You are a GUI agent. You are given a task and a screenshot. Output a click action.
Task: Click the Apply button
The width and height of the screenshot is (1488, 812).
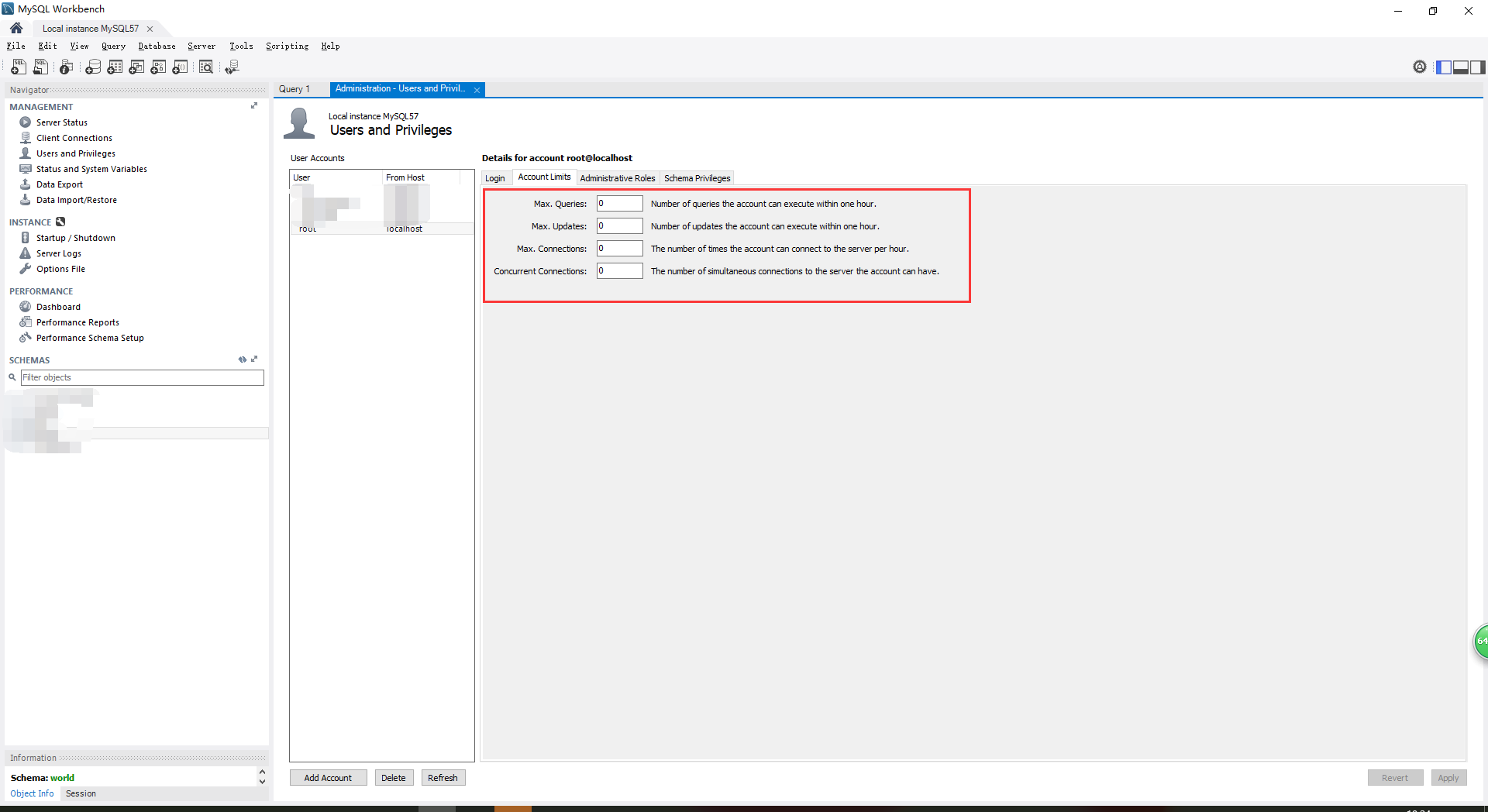point(1448,778)
